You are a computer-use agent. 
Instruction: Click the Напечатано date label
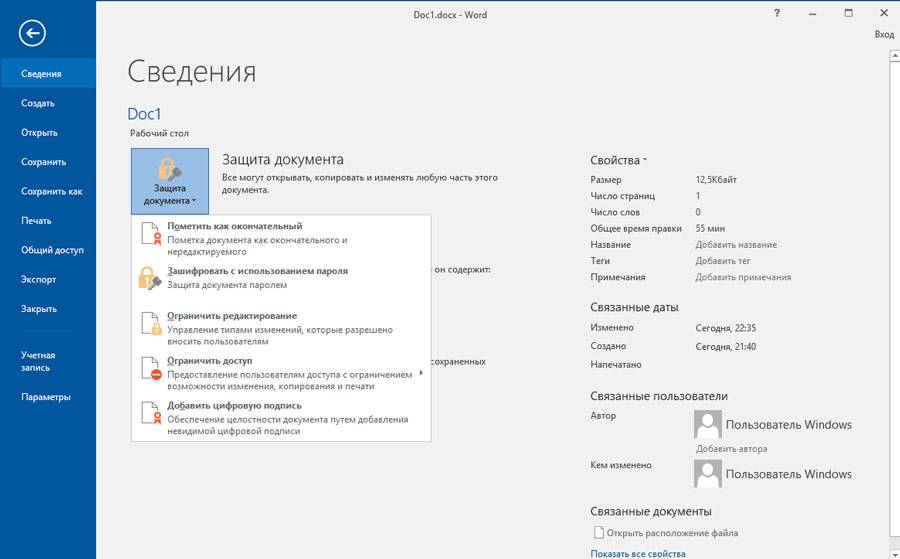point(616,364)
